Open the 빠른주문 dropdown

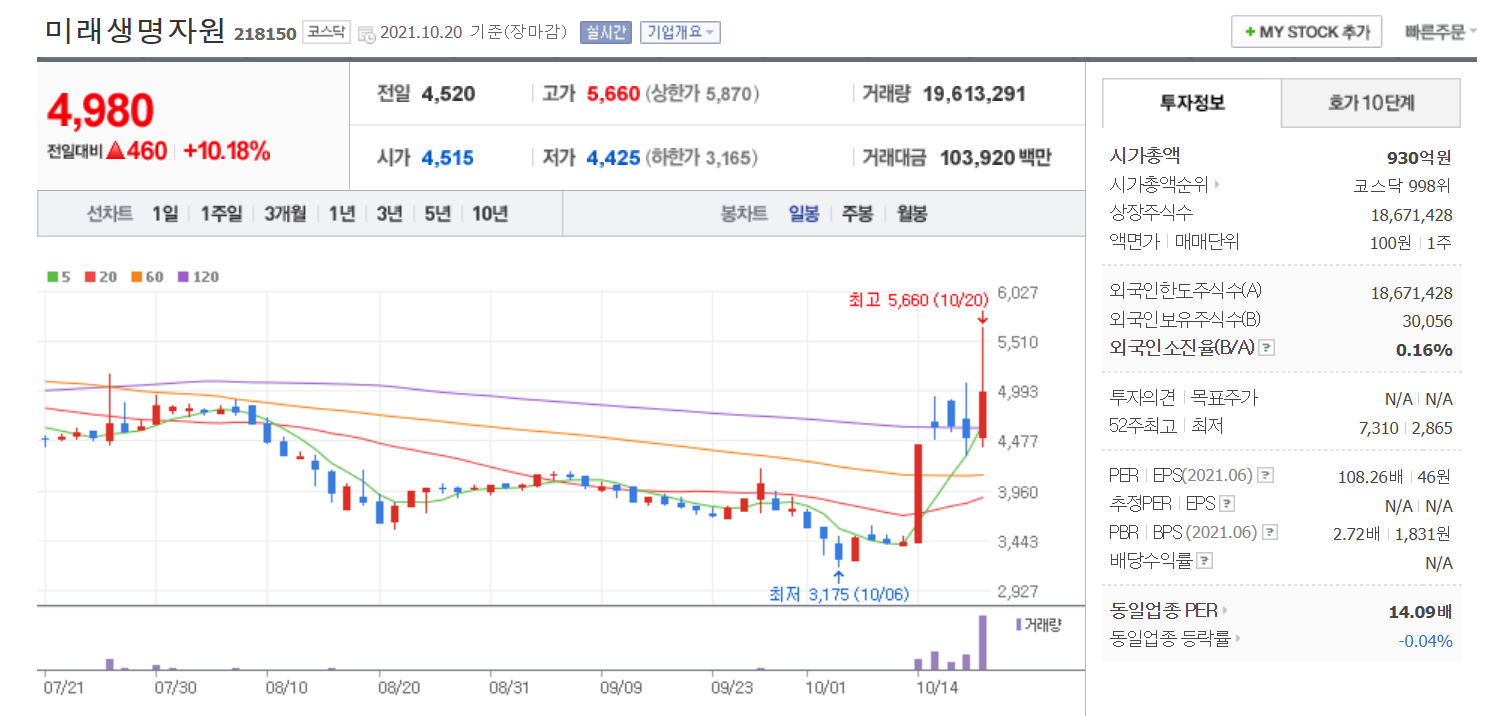tap(1440, 32)
